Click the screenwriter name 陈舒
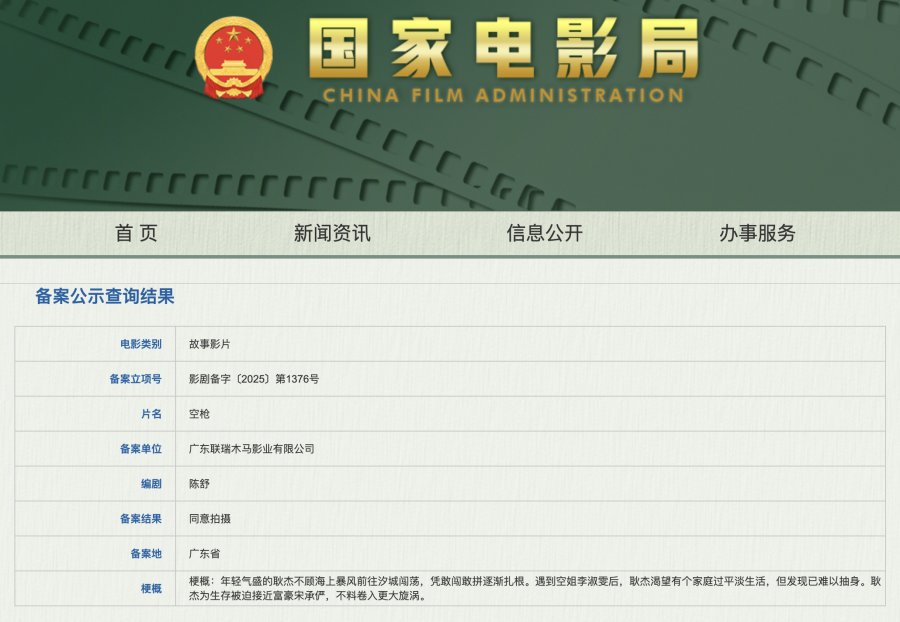The width and height of the screenshot is (900, 622). [199, 484]
